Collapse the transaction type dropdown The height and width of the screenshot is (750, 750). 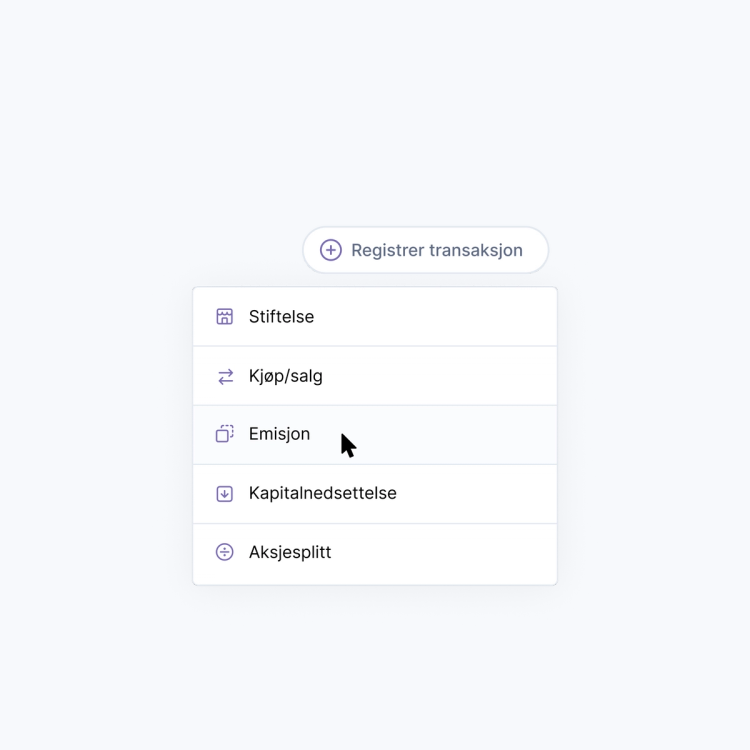pos(426,250)
